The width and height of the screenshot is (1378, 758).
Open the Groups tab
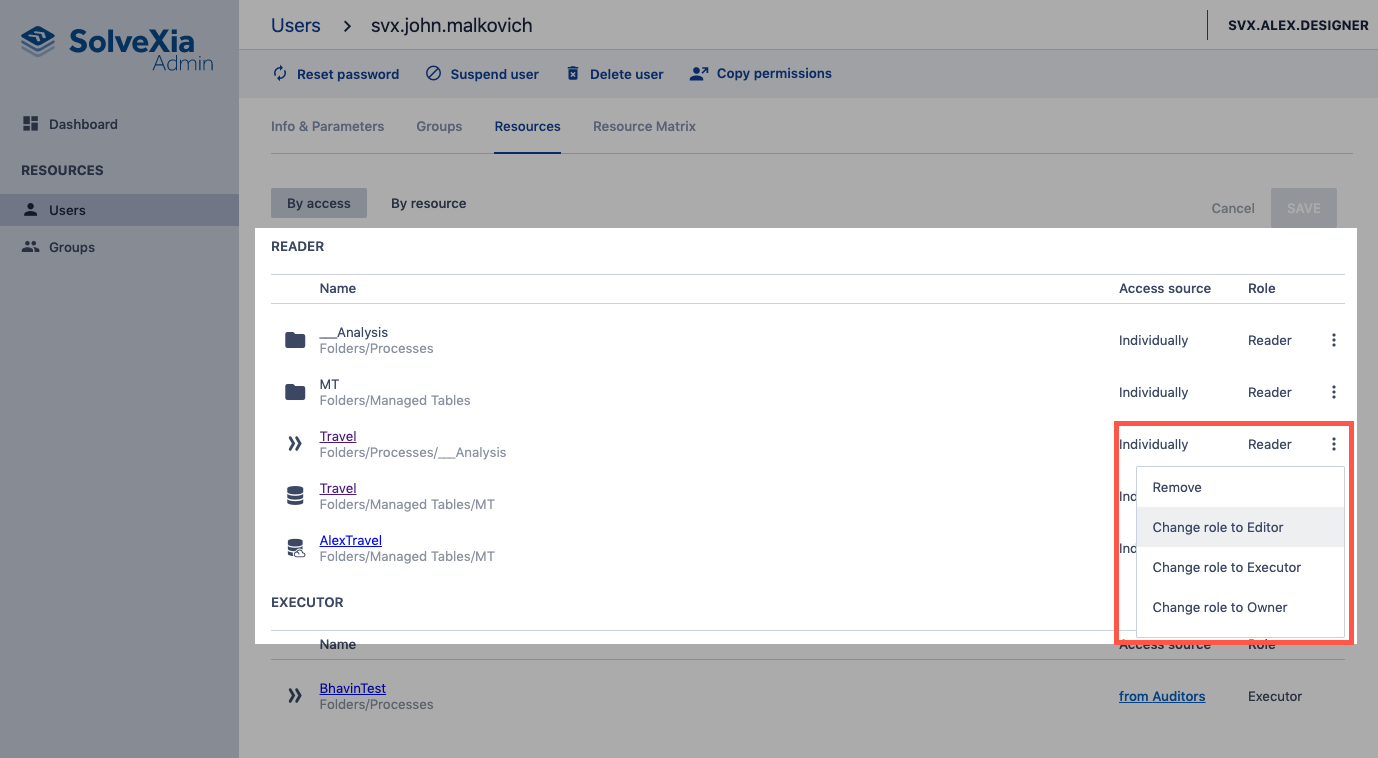point(439,126)
